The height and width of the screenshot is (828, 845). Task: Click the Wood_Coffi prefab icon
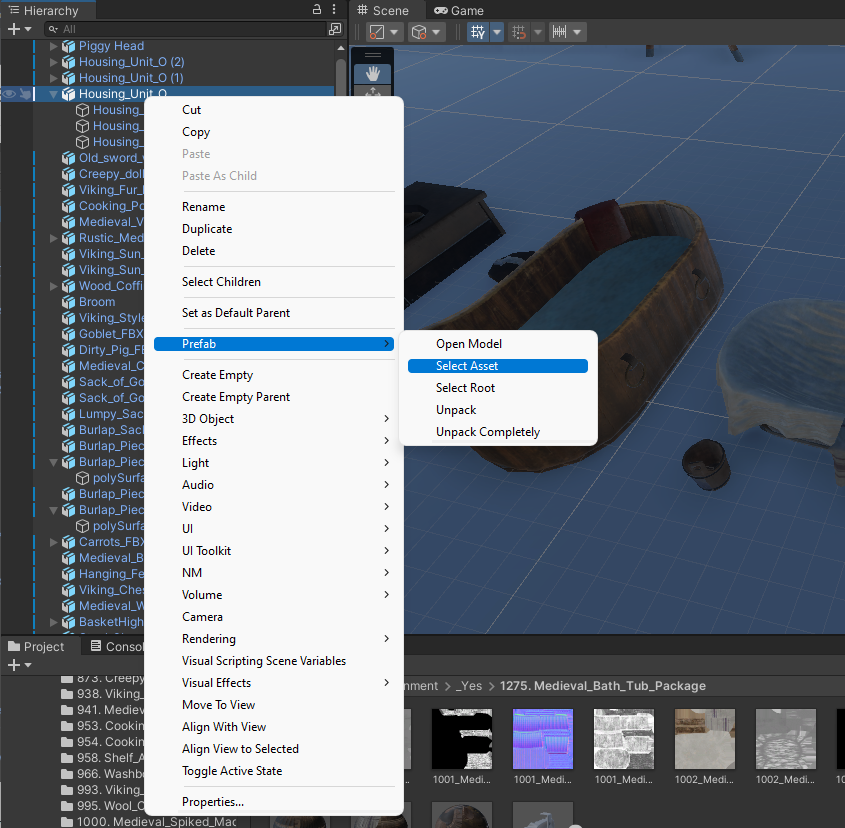point(68,286)
